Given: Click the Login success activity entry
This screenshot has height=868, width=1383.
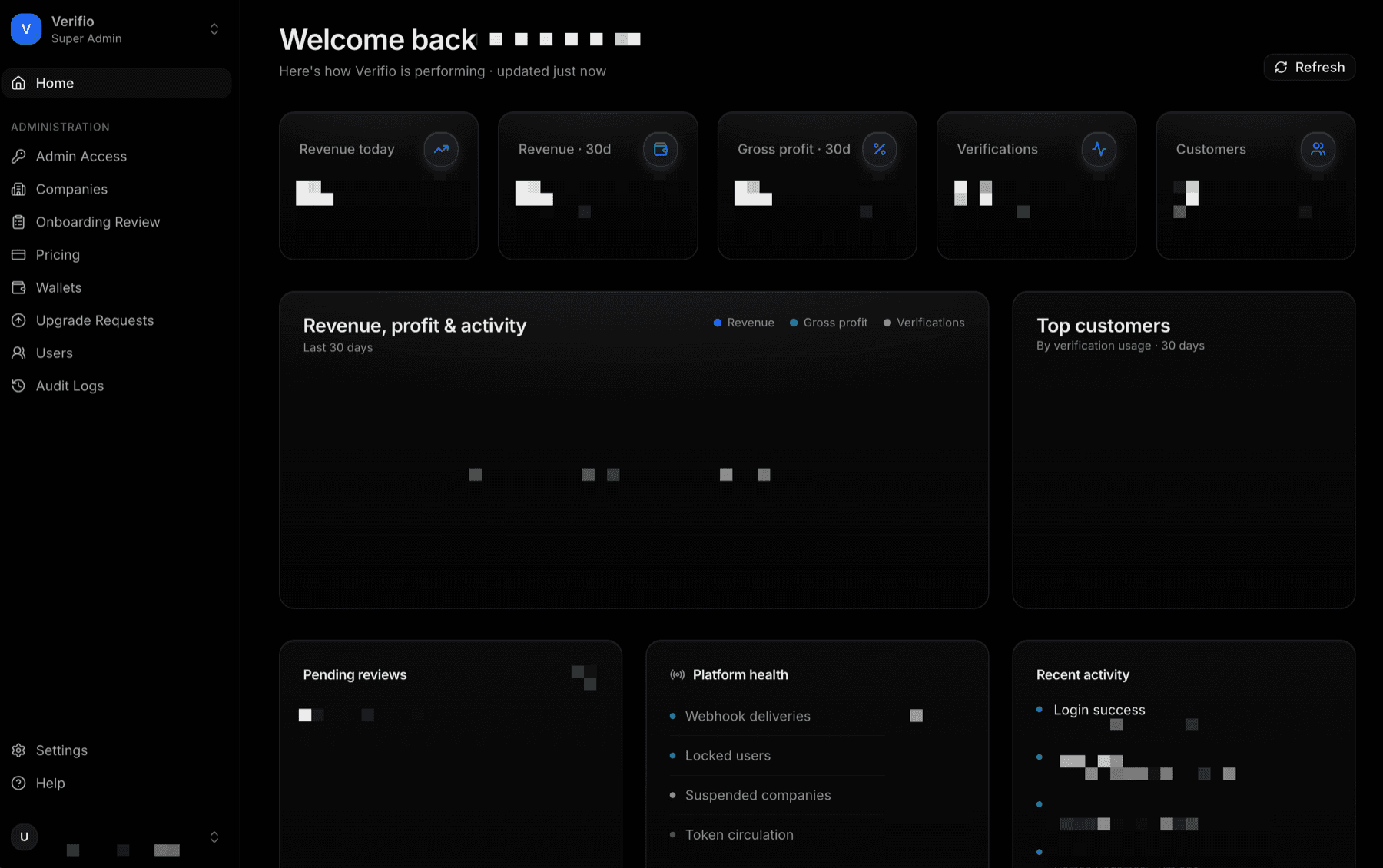Looking at the screenshot, I should tap(1099, 710).
